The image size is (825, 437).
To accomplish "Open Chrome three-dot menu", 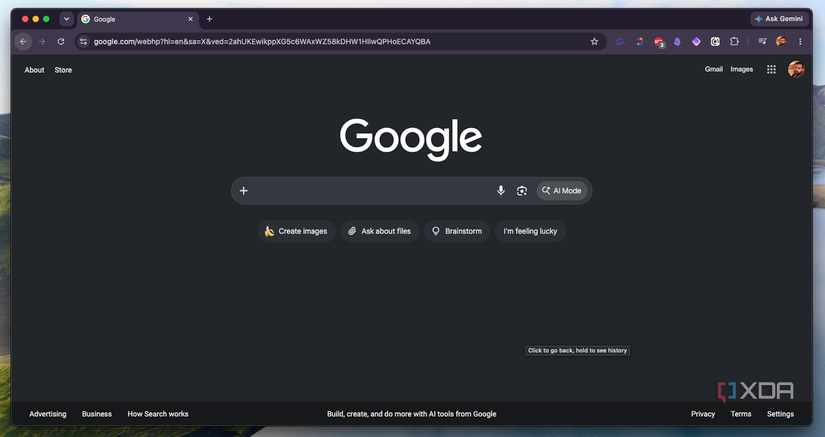I will click(800, 42).
